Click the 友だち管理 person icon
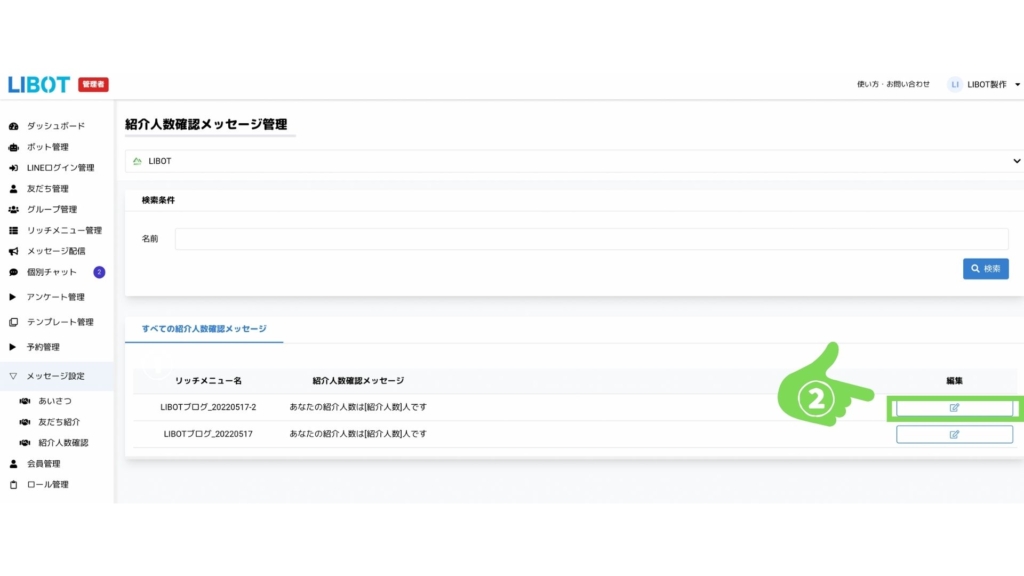Screen dimensions: 1024x576 point(13,189)
